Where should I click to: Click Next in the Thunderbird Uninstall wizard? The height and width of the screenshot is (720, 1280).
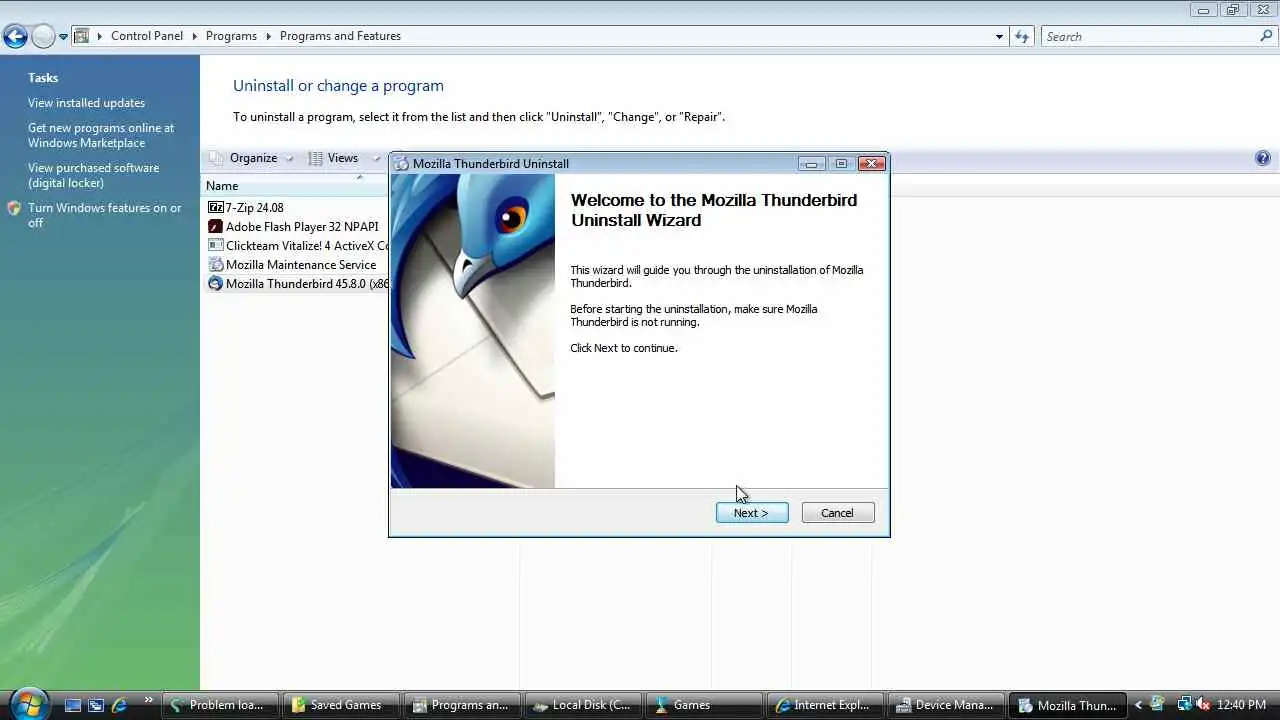point(752,513)
